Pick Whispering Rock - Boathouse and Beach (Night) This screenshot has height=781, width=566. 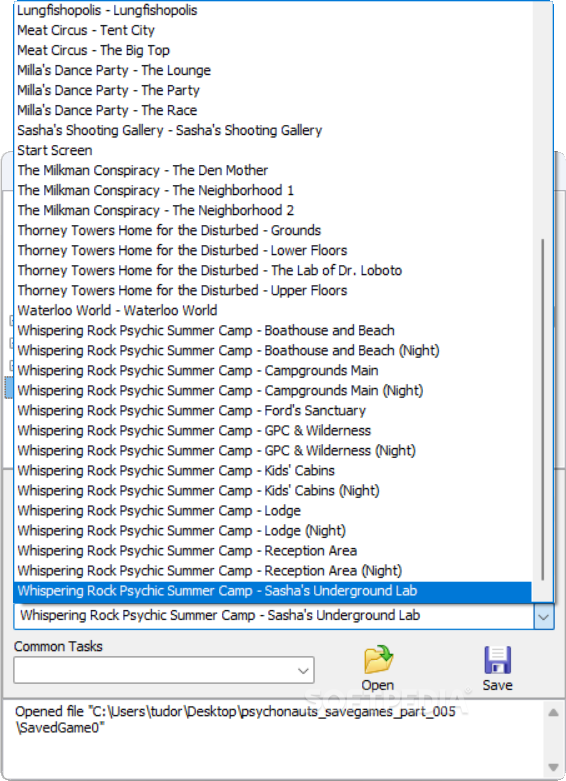coord(273,350)
